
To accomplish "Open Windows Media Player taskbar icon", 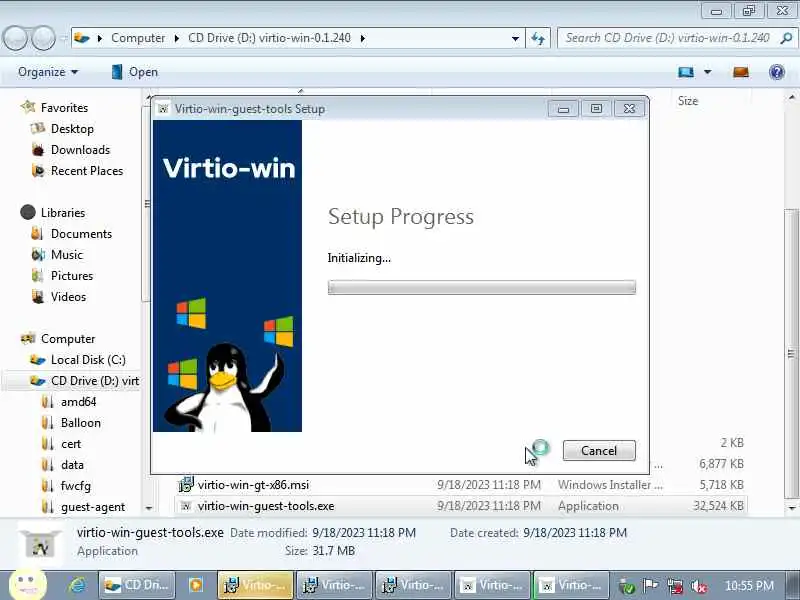I will (x=195, y=585).
